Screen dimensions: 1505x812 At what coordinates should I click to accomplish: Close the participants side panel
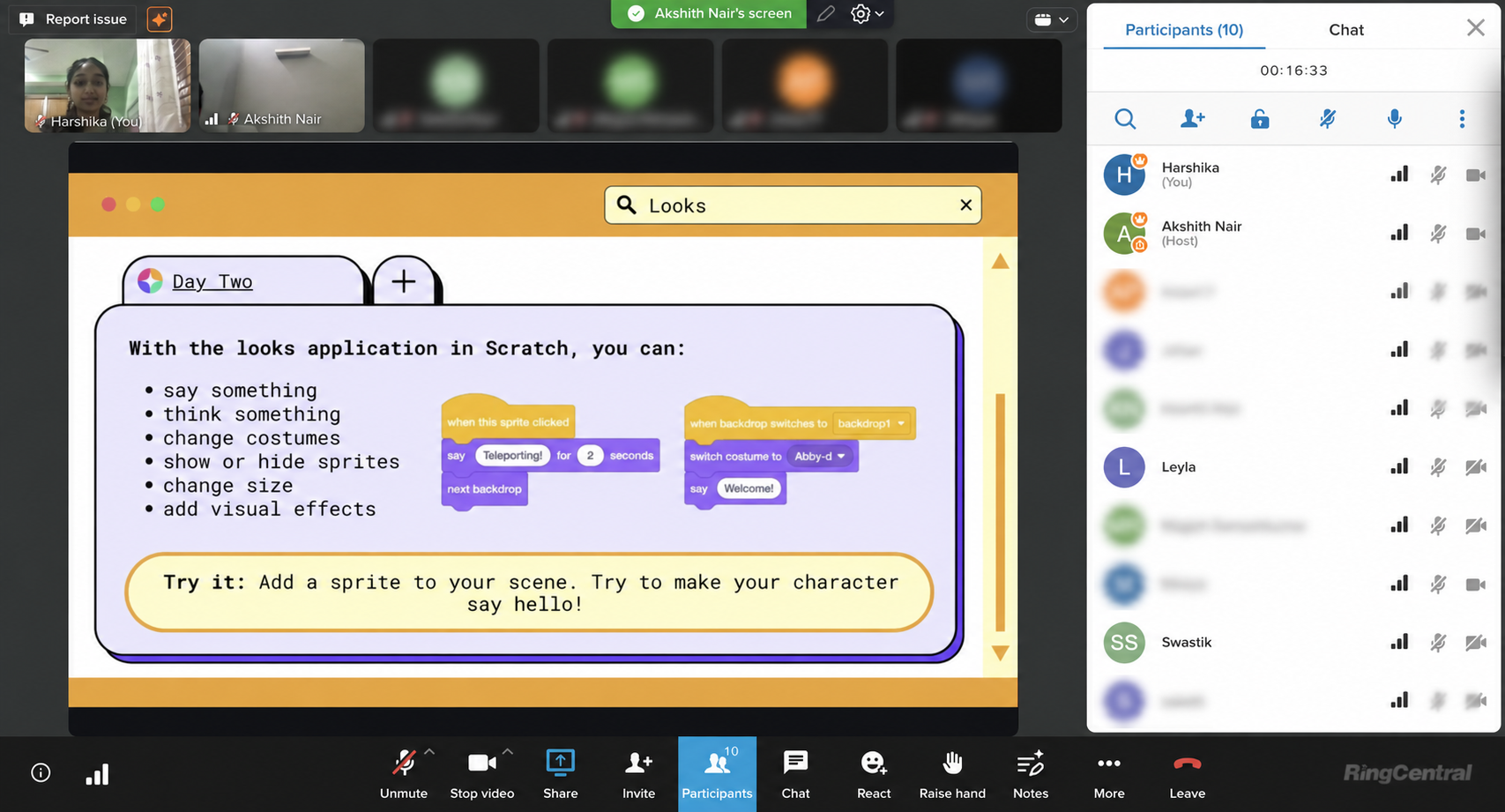[1476, 28]
